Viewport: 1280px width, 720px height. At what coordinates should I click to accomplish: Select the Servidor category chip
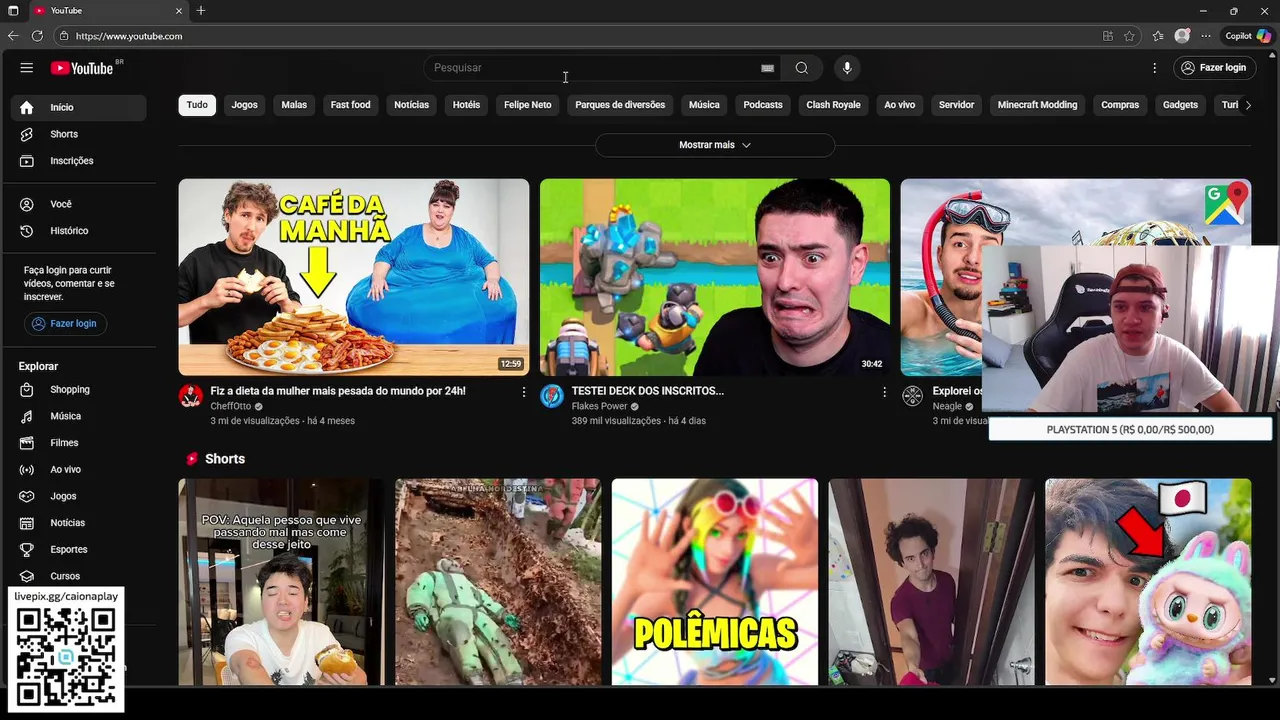pos(956,105)
